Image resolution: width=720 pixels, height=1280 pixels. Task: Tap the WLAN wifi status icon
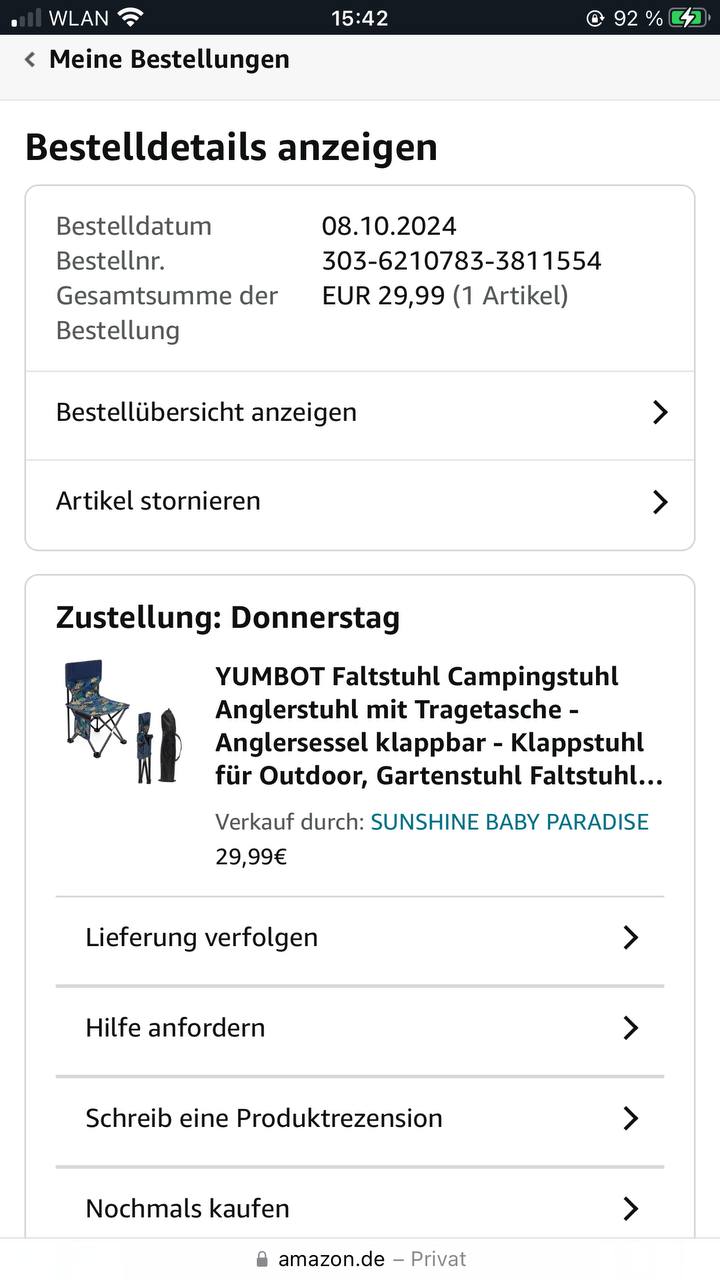coord(130,17)
